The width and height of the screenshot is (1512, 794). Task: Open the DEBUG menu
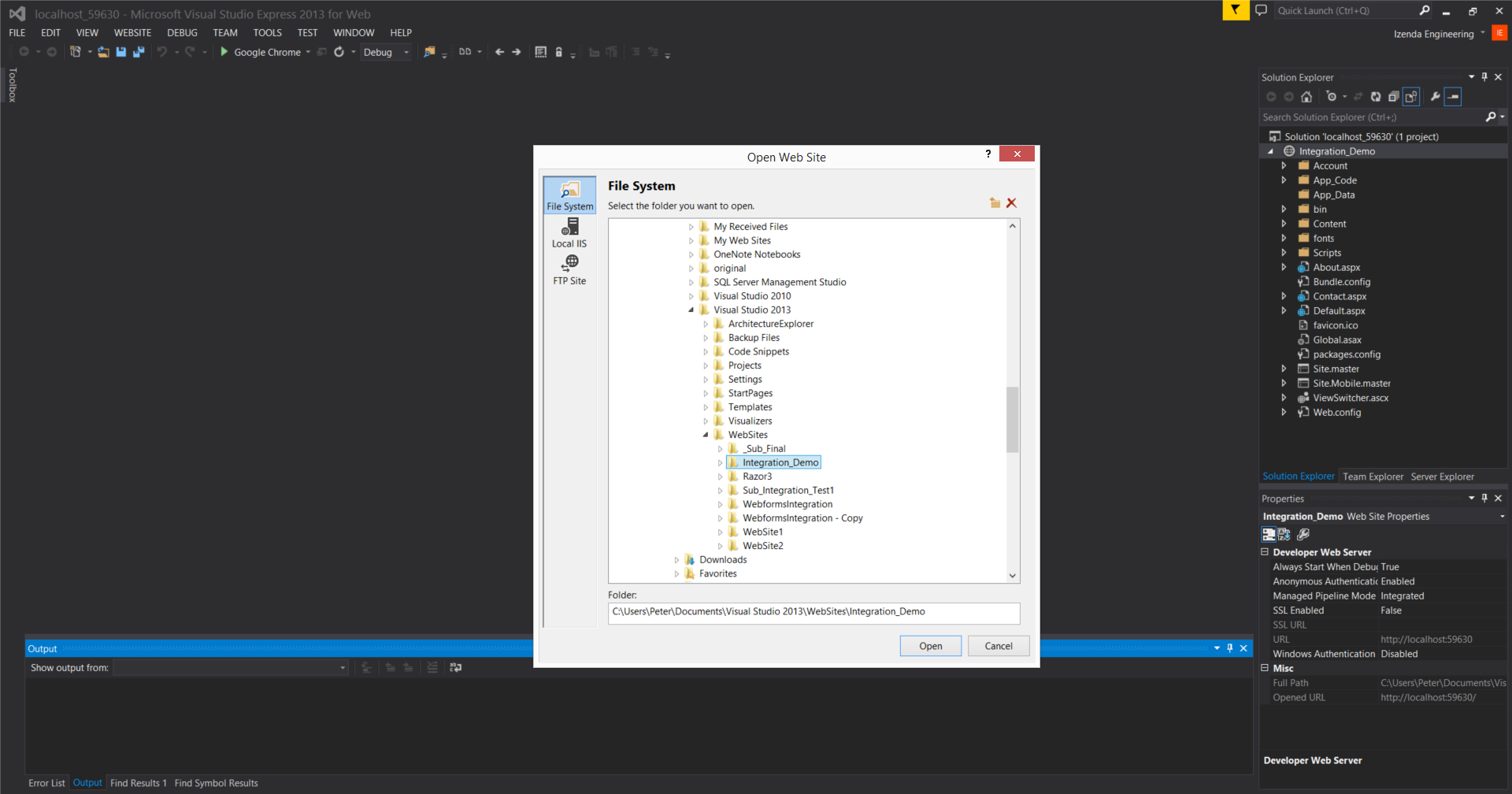tap(182, 33)
